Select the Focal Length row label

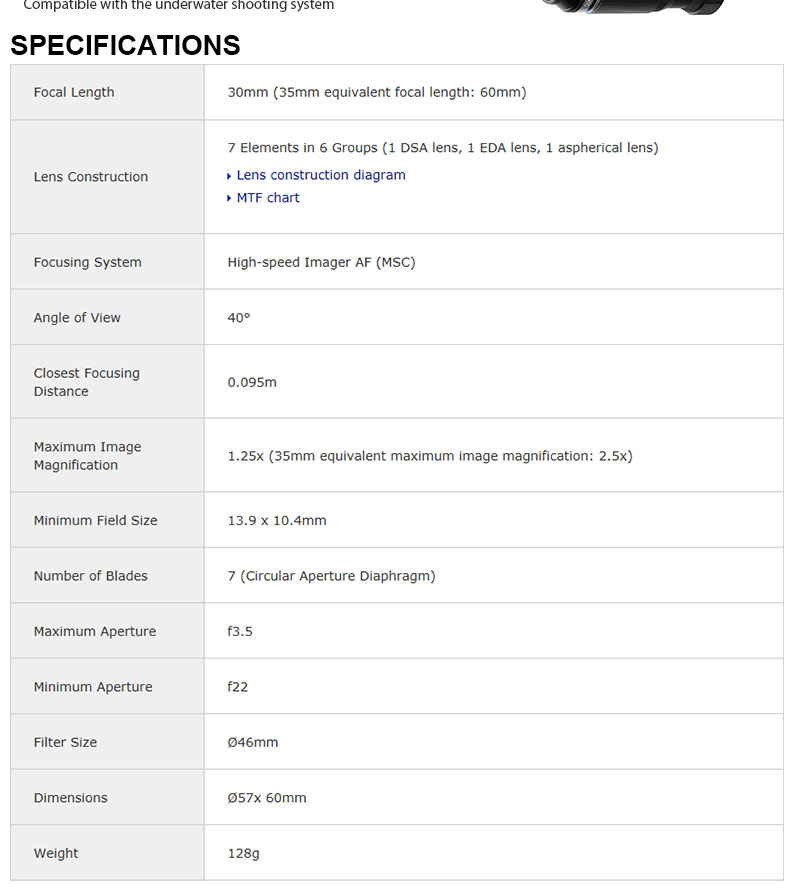coord(74,92)
